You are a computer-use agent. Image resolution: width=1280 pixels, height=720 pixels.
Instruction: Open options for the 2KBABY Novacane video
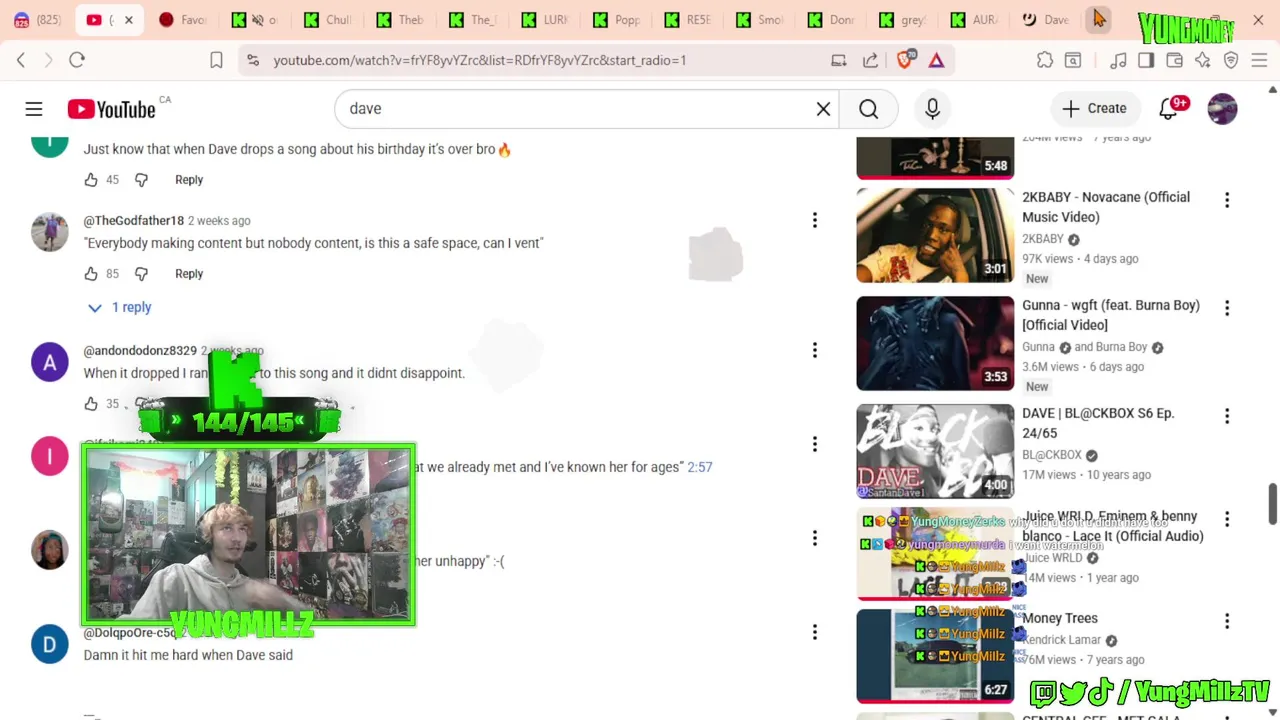[1227, 200]
